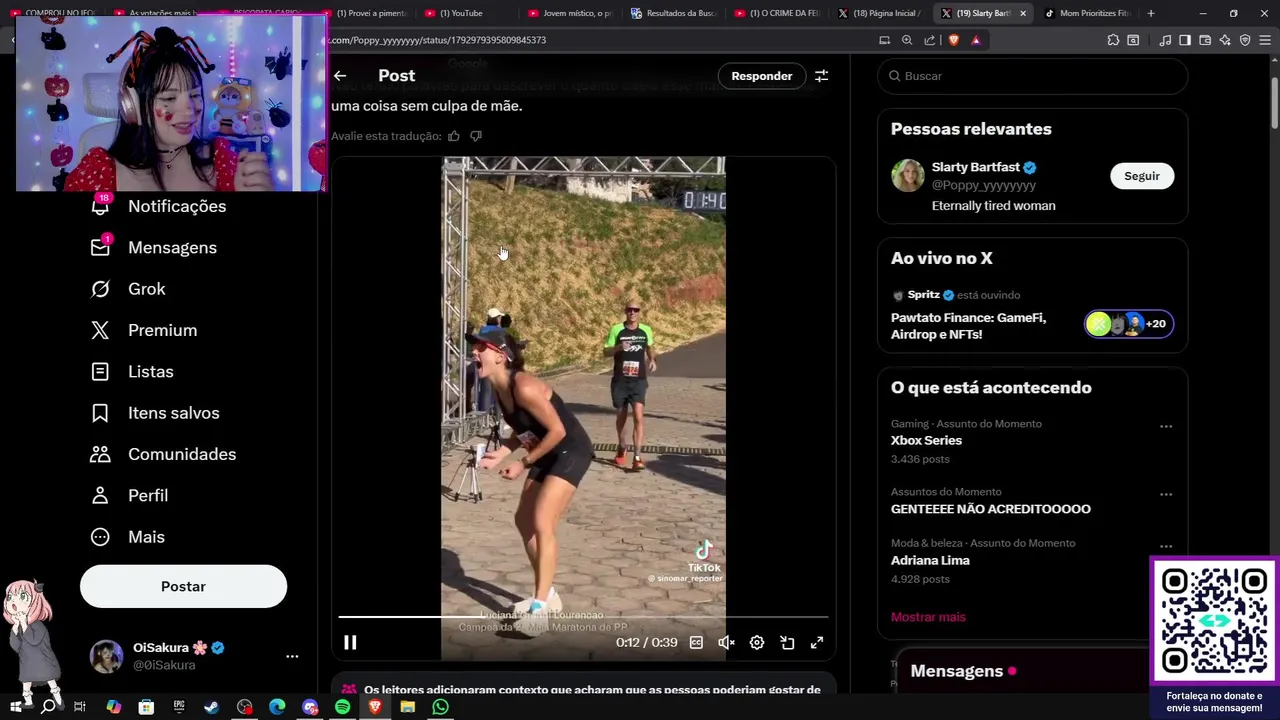
Task: Open Listas in the sidebar
Action: [x=132, y=371]
